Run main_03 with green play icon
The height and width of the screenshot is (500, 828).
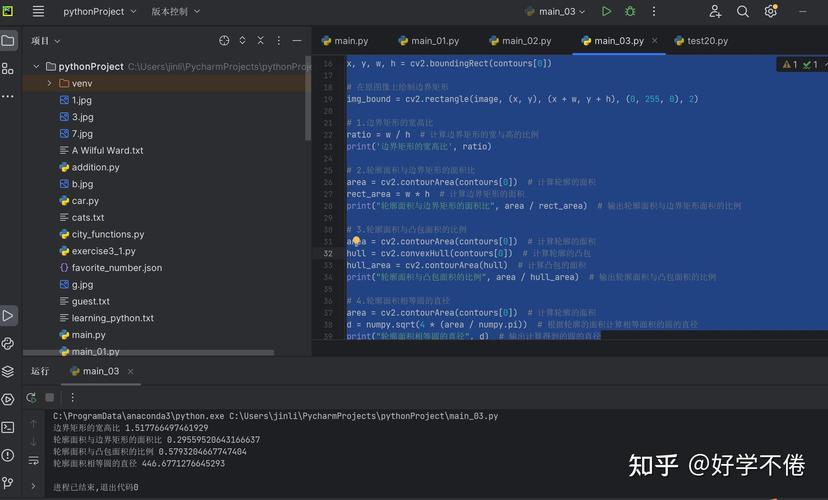[606, 11]
